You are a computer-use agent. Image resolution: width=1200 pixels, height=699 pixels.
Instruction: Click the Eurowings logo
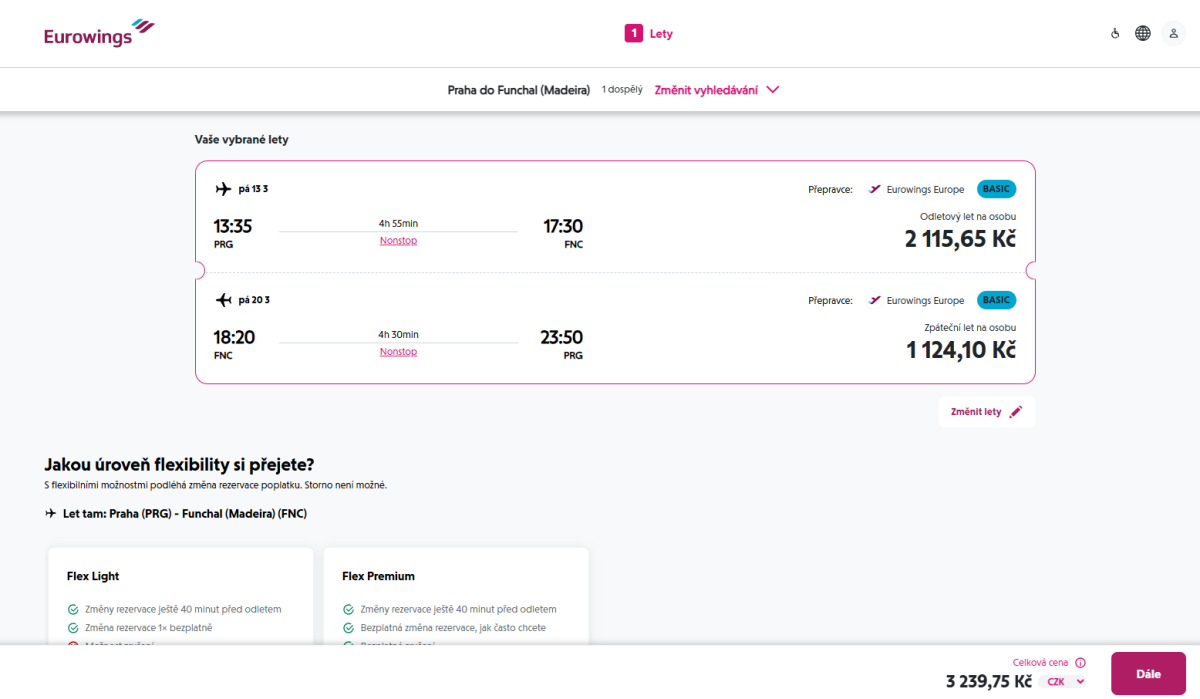[100, 33]
